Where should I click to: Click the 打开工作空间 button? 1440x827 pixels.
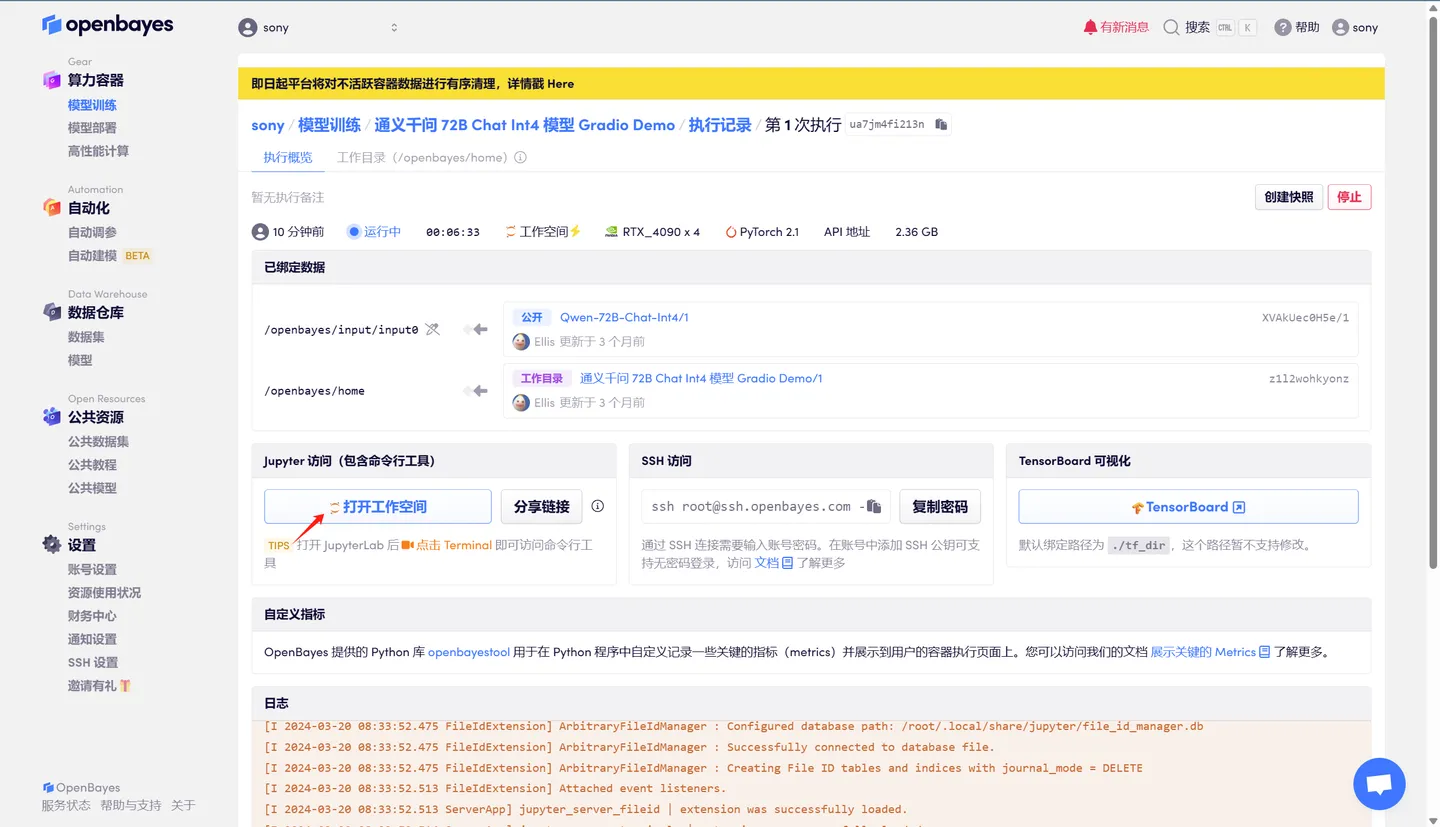click(x=378, y=507)
